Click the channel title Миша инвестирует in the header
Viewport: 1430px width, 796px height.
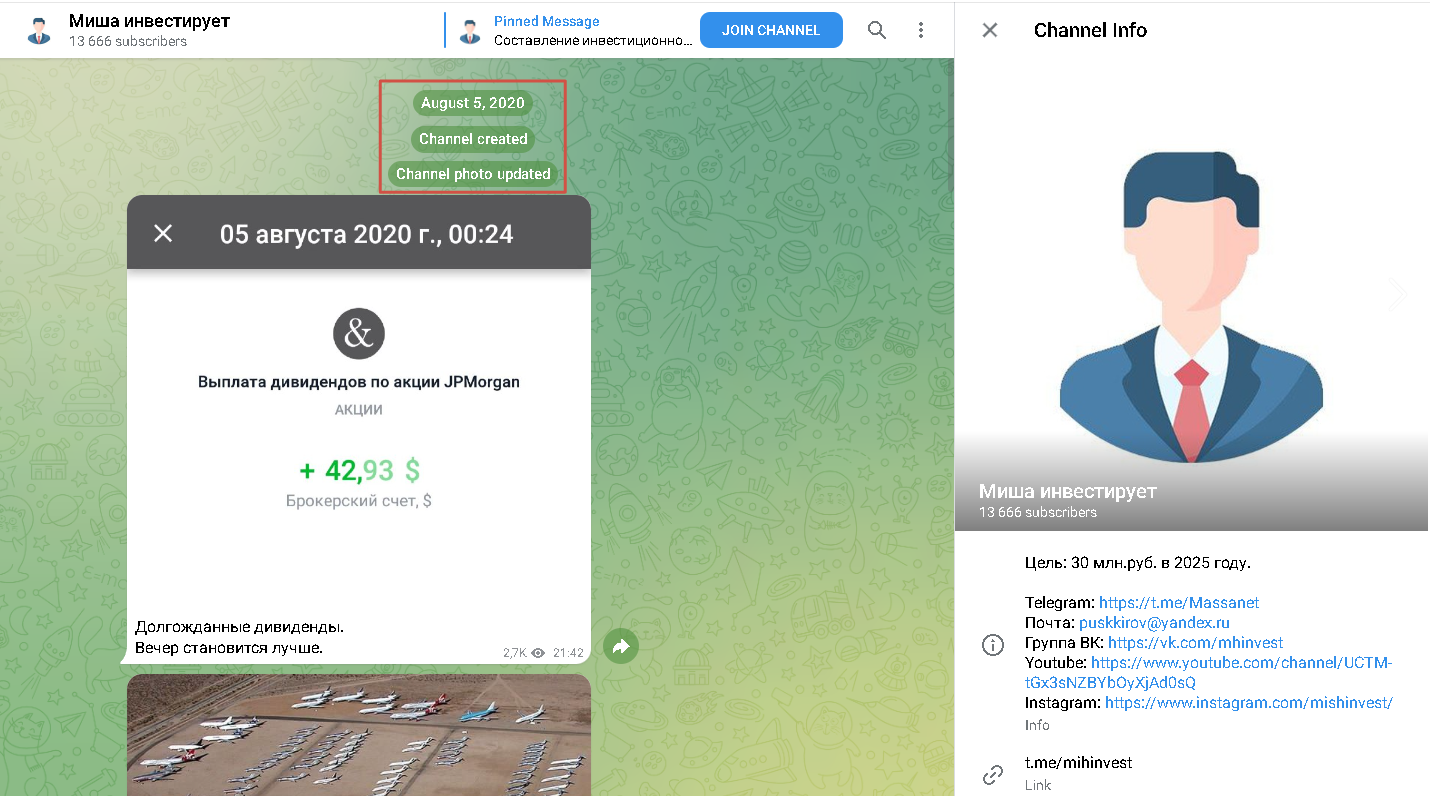[149, 21]
